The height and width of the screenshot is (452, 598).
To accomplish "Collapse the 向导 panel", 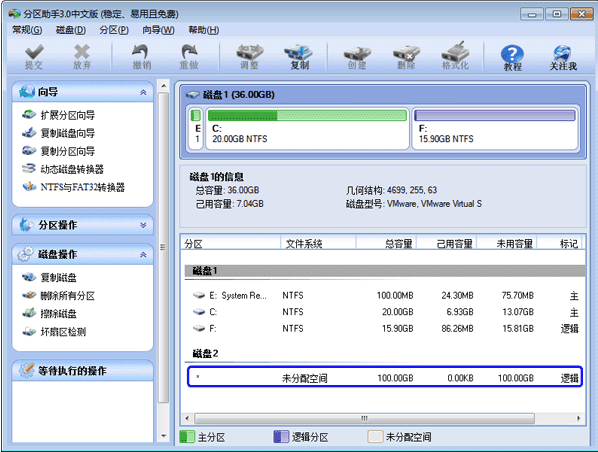I will click(143, 92).
